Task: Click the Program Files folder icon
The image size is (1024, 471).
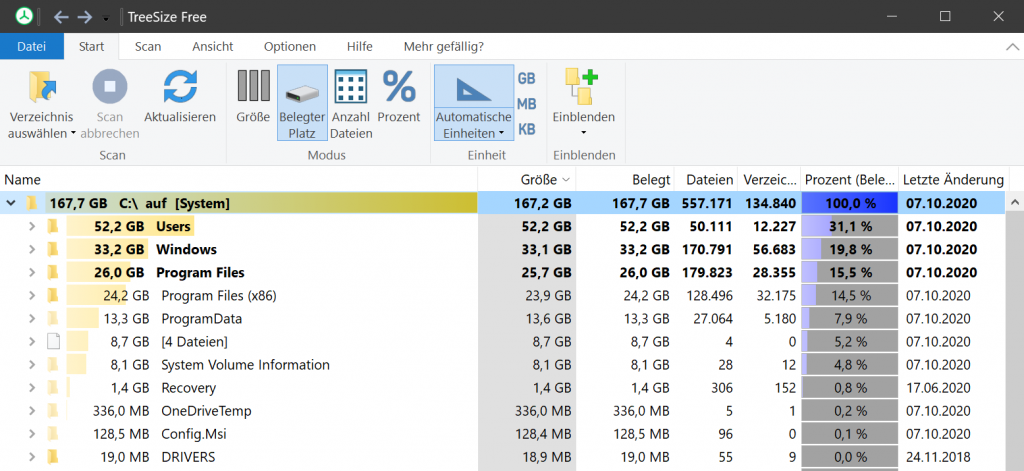Action: click(53, 272)
